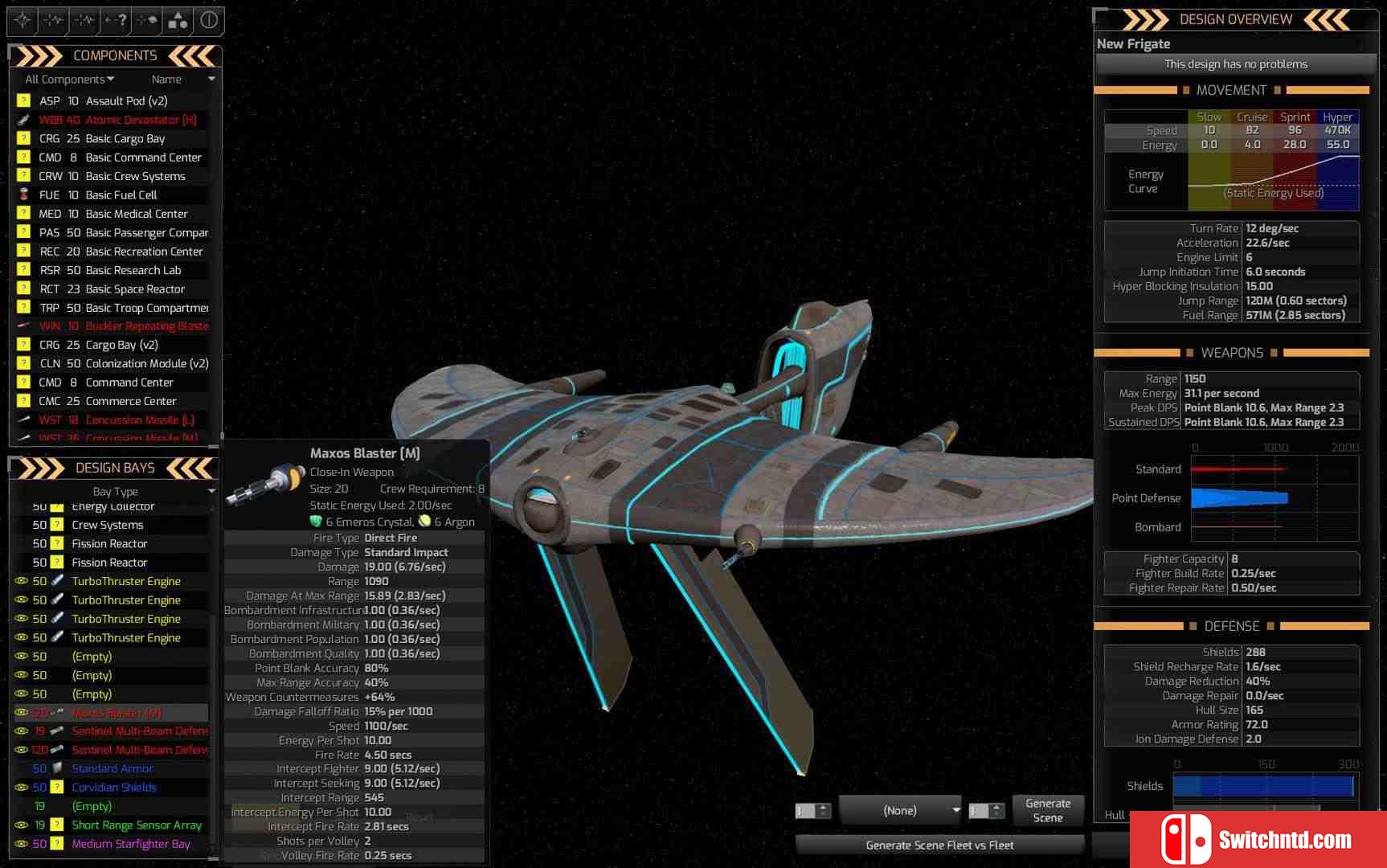The width and height of the screenshot is (1387, 868).
Task: Click the star-and-planet toolbar icon
Action: (x=147, y=20)
